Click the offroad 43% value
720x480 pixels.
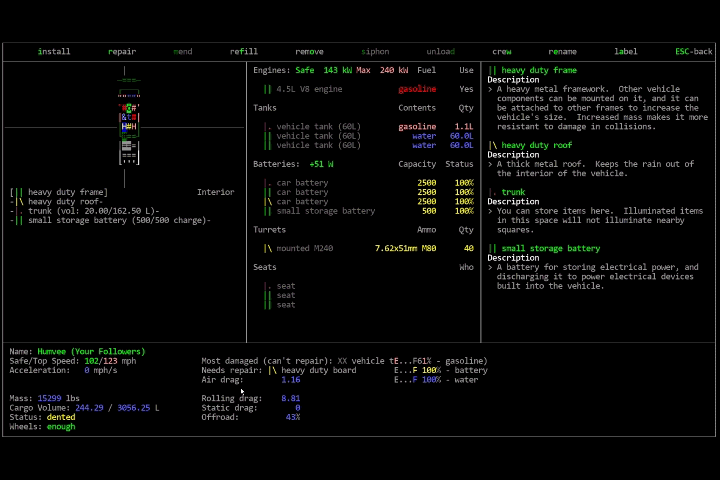[292, 417]
